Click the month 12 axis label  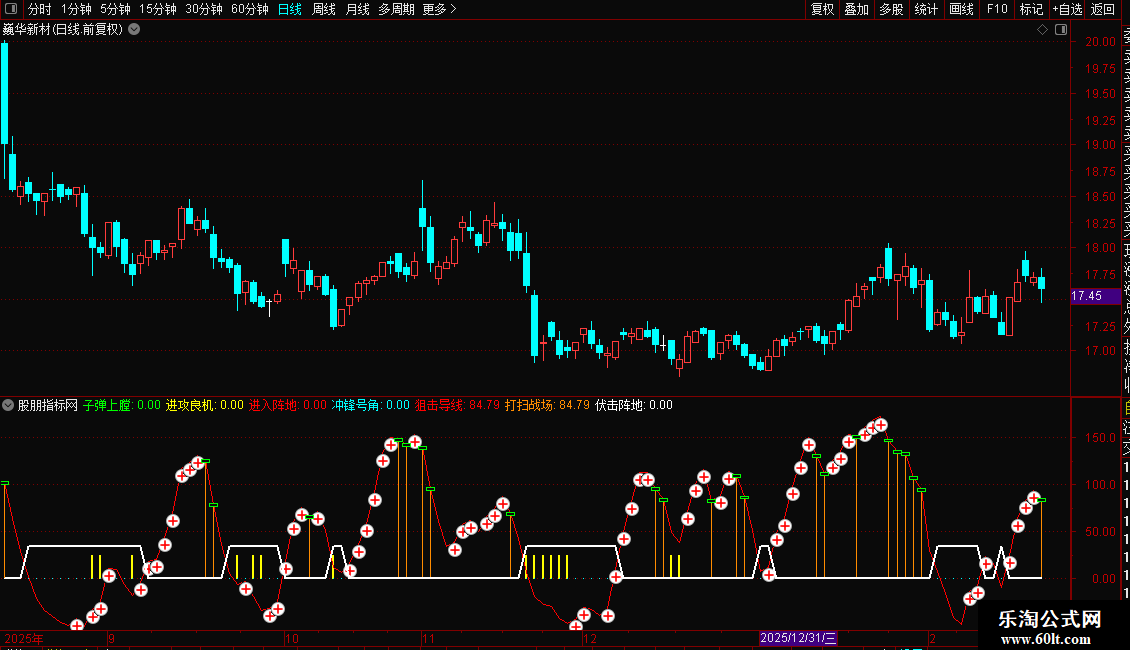tap(590, 638)
